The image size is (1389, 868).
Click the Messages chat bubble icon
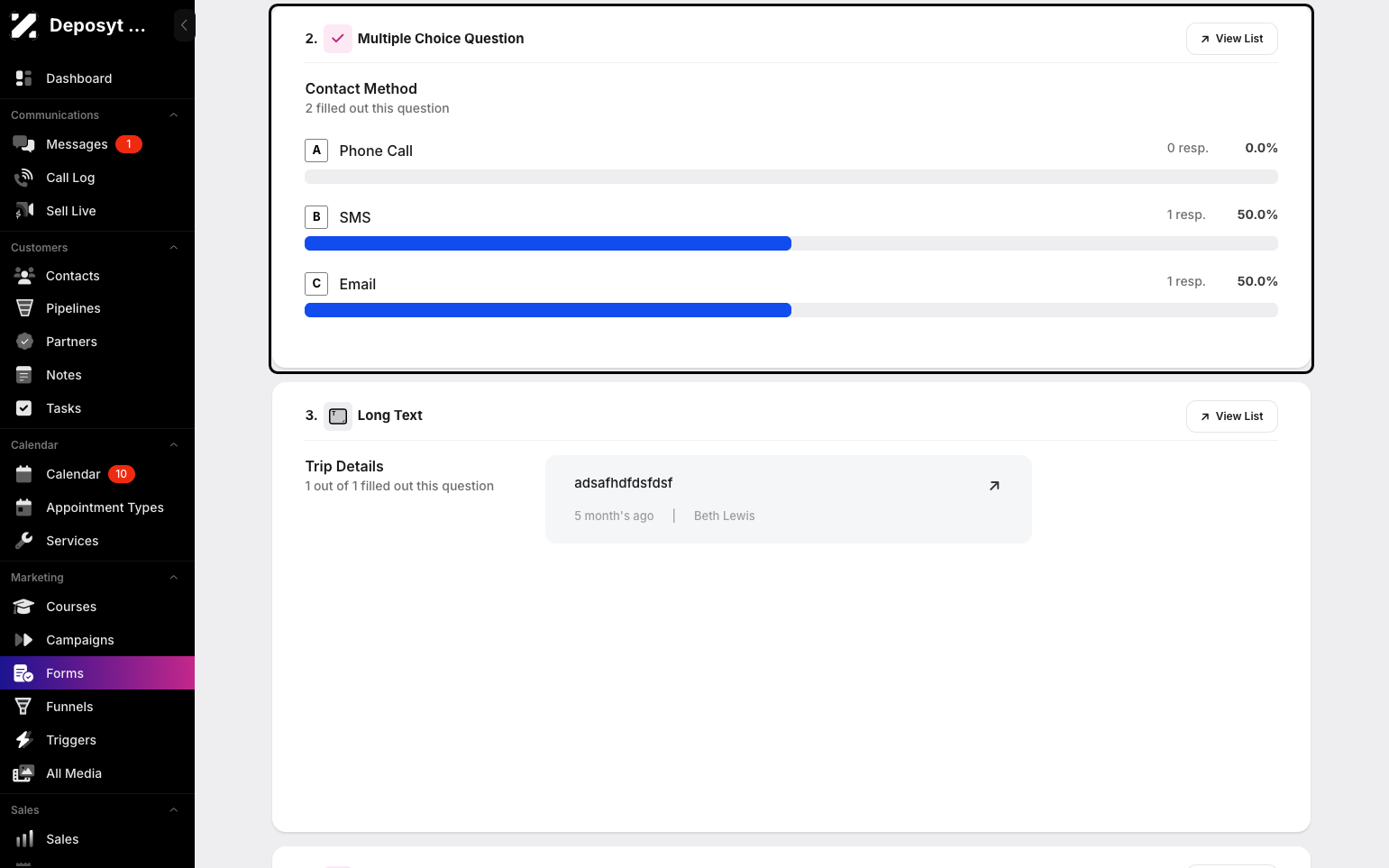pos(24,144)
